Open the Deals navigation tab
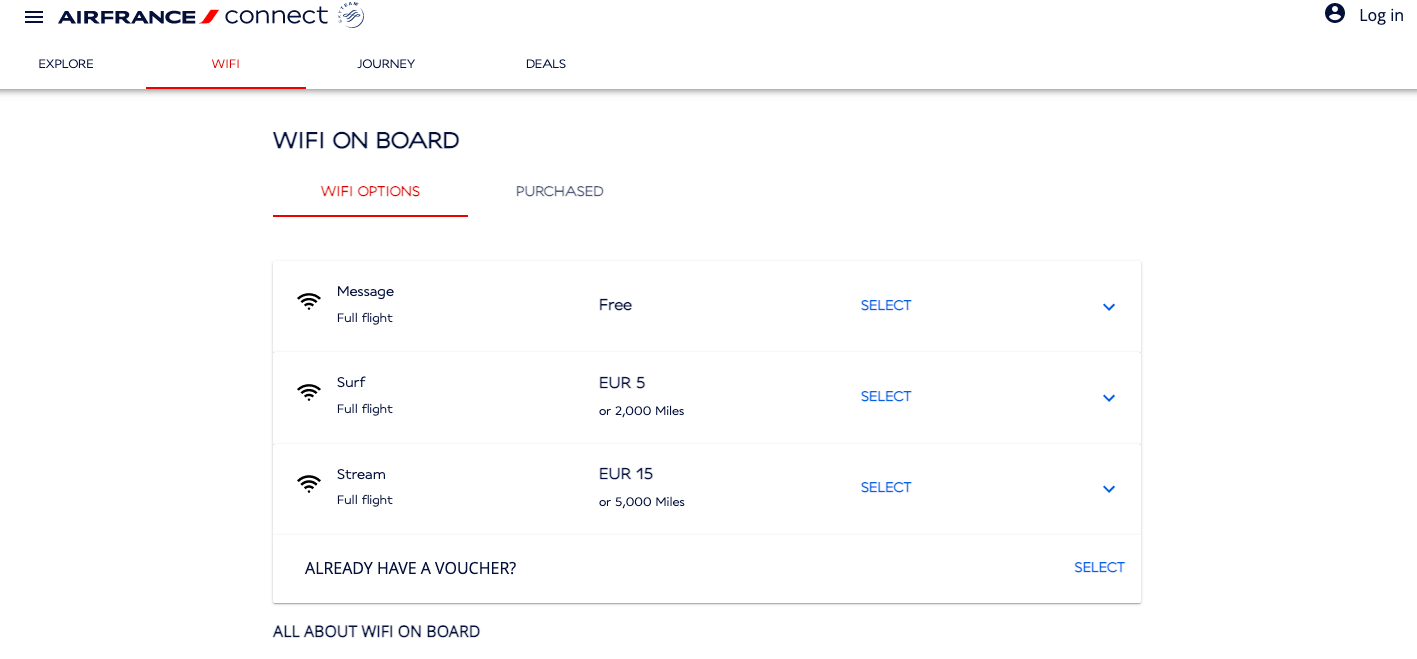The height and width of the screenshot is (659, 1417). click(x=546, y=64)
